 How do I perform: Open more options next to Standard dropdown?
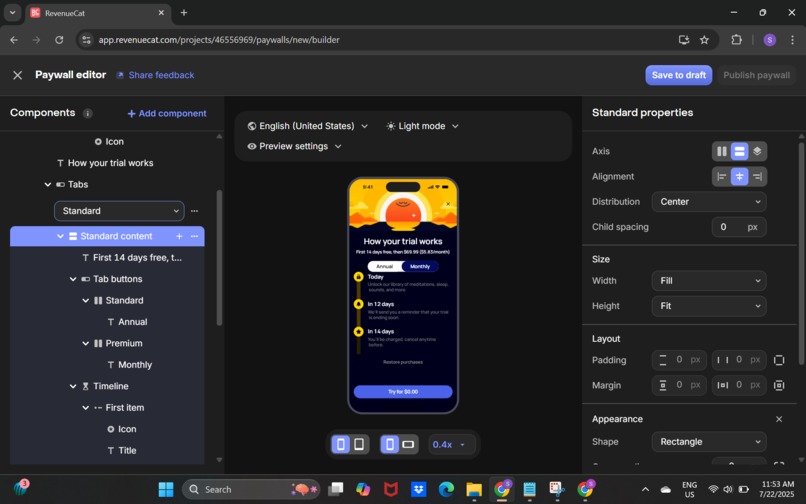pyautogui.click(x=194, y=211)
